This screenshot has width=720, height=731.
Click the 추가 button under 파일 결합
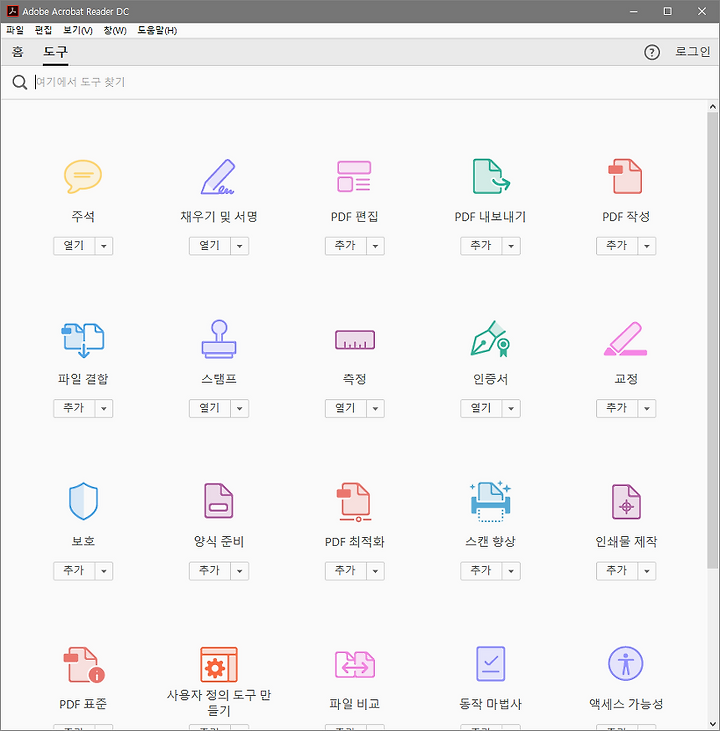click(74, 408)
